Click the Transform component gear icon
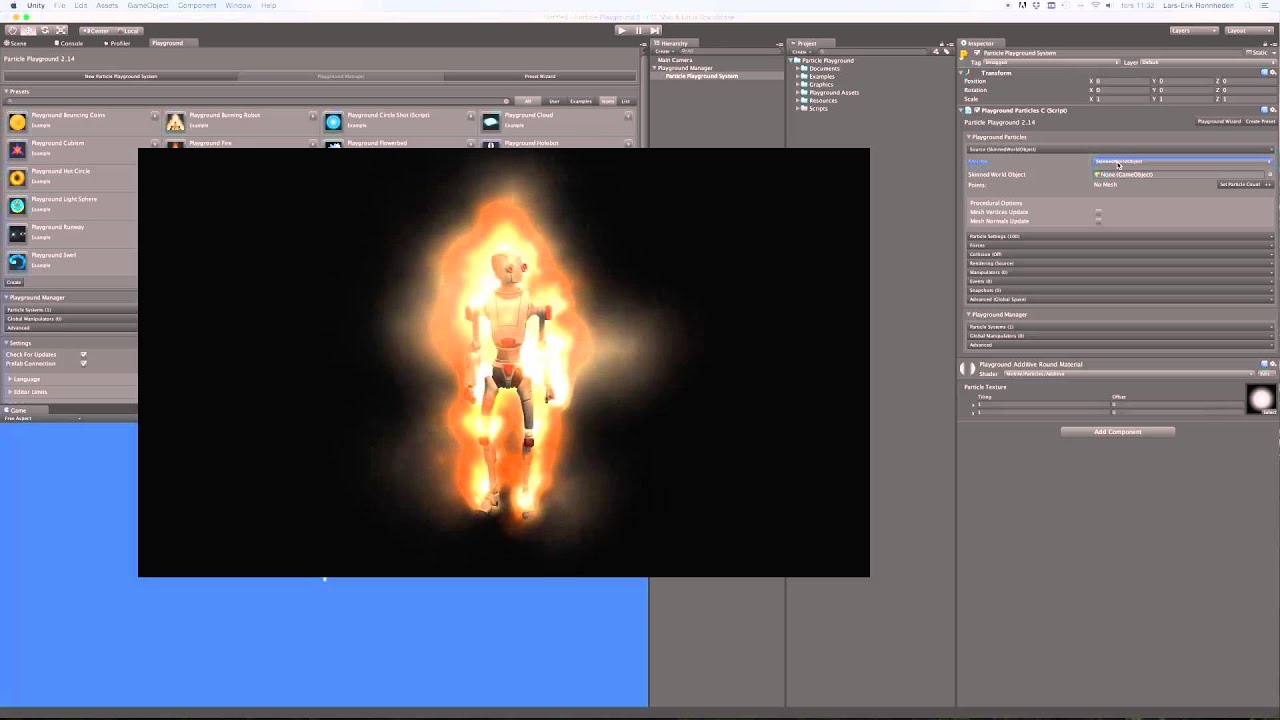 (x=1272, y=73)
